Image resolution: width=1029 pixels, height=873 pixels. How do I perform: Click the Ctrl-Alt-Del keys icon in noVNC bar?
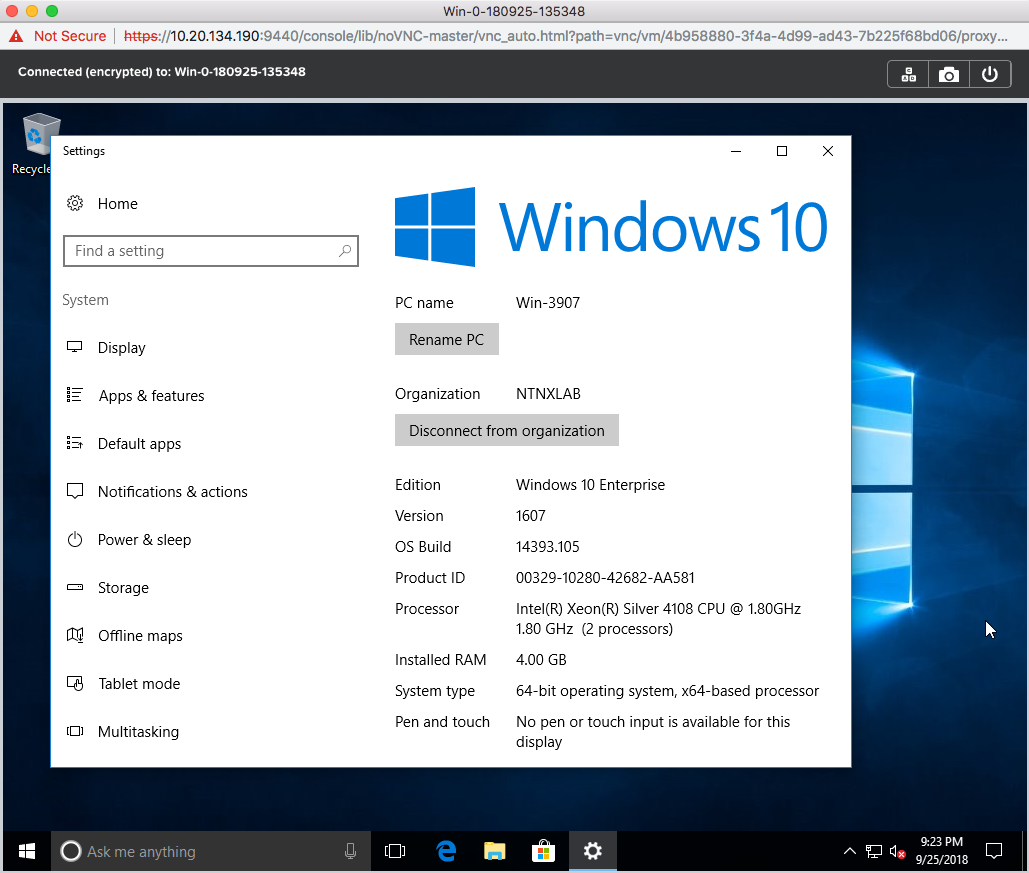pyautogui.click(x=908, y=74)
